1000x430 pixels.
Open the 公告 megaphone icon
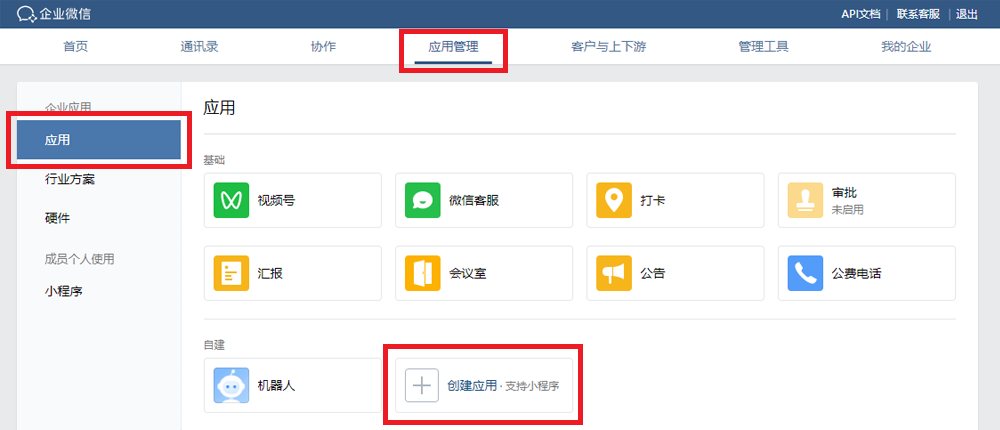614,273
